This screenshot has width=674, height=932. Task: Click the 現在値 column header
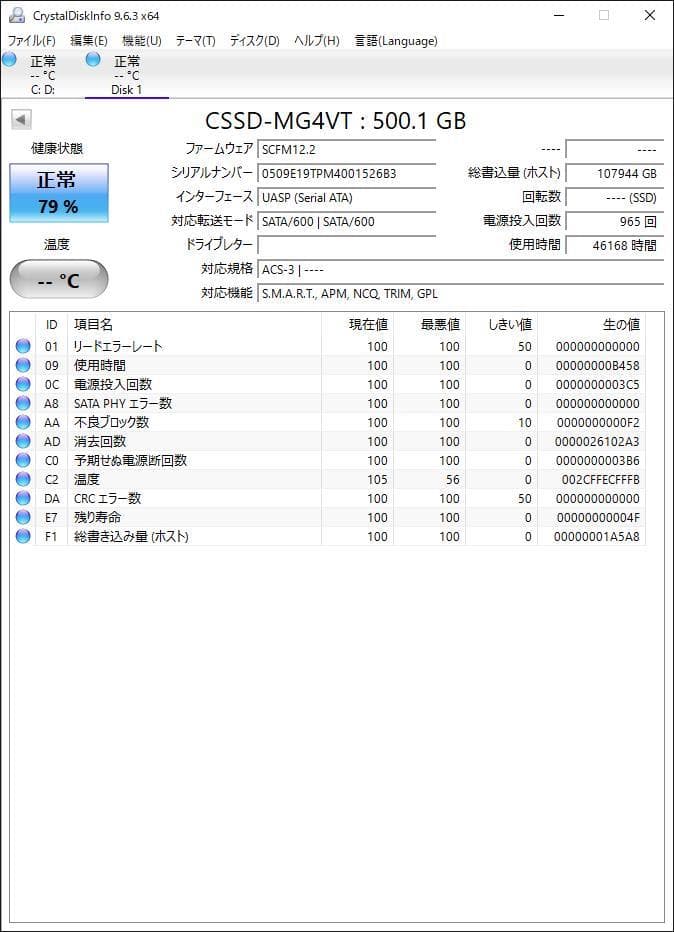pos(357,325)
